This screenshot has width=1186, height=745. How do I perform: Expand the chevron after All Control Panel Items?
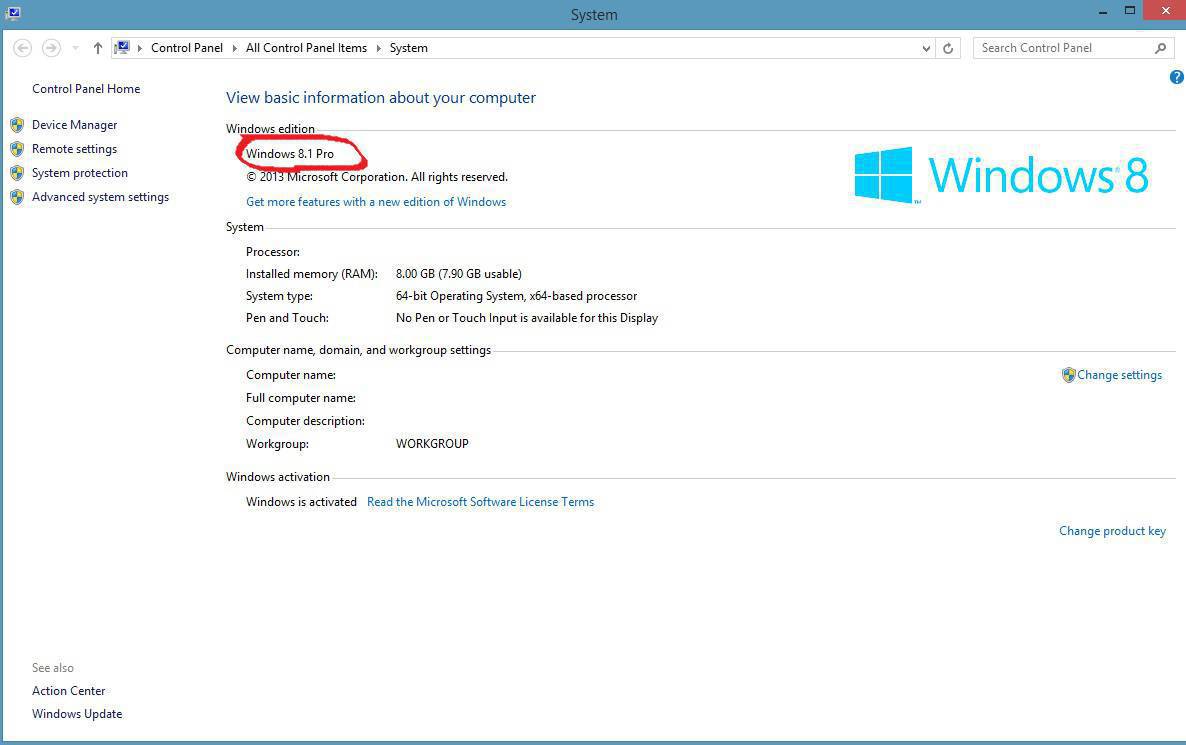[x=379, y=48]
